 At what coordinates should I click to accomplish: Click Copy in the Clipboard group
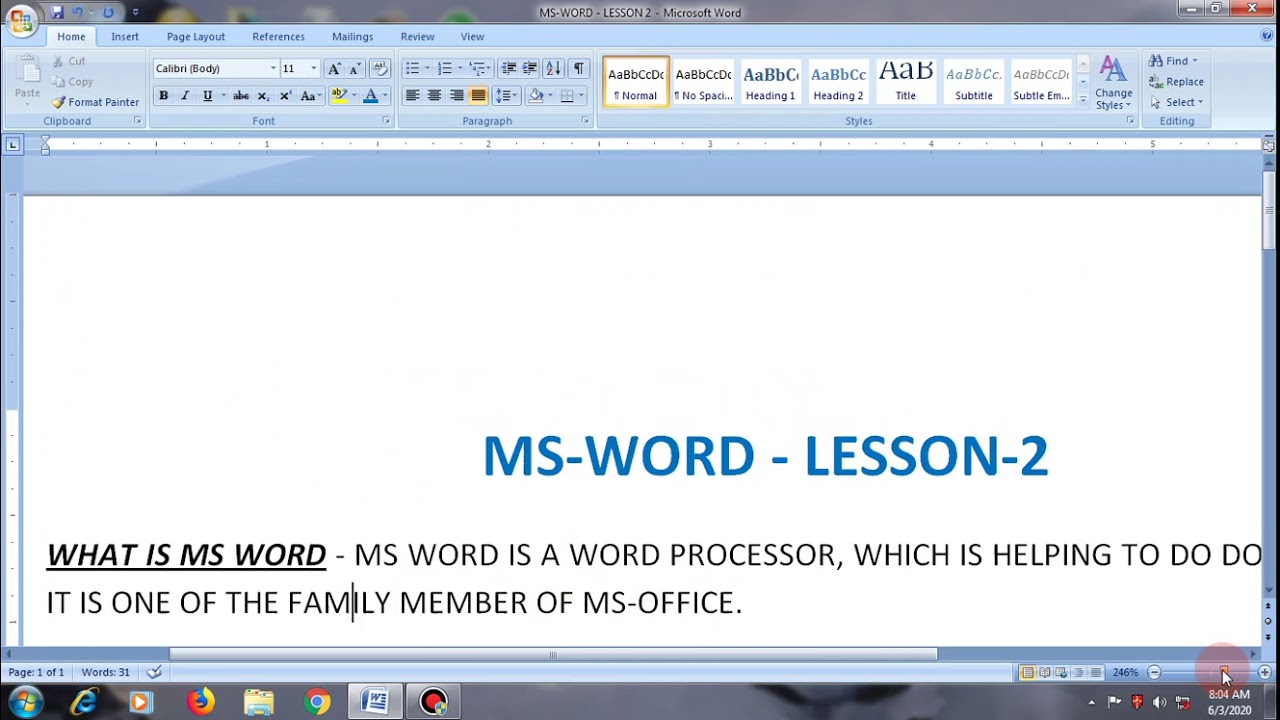pyautogui.click(x=72, y=82)
